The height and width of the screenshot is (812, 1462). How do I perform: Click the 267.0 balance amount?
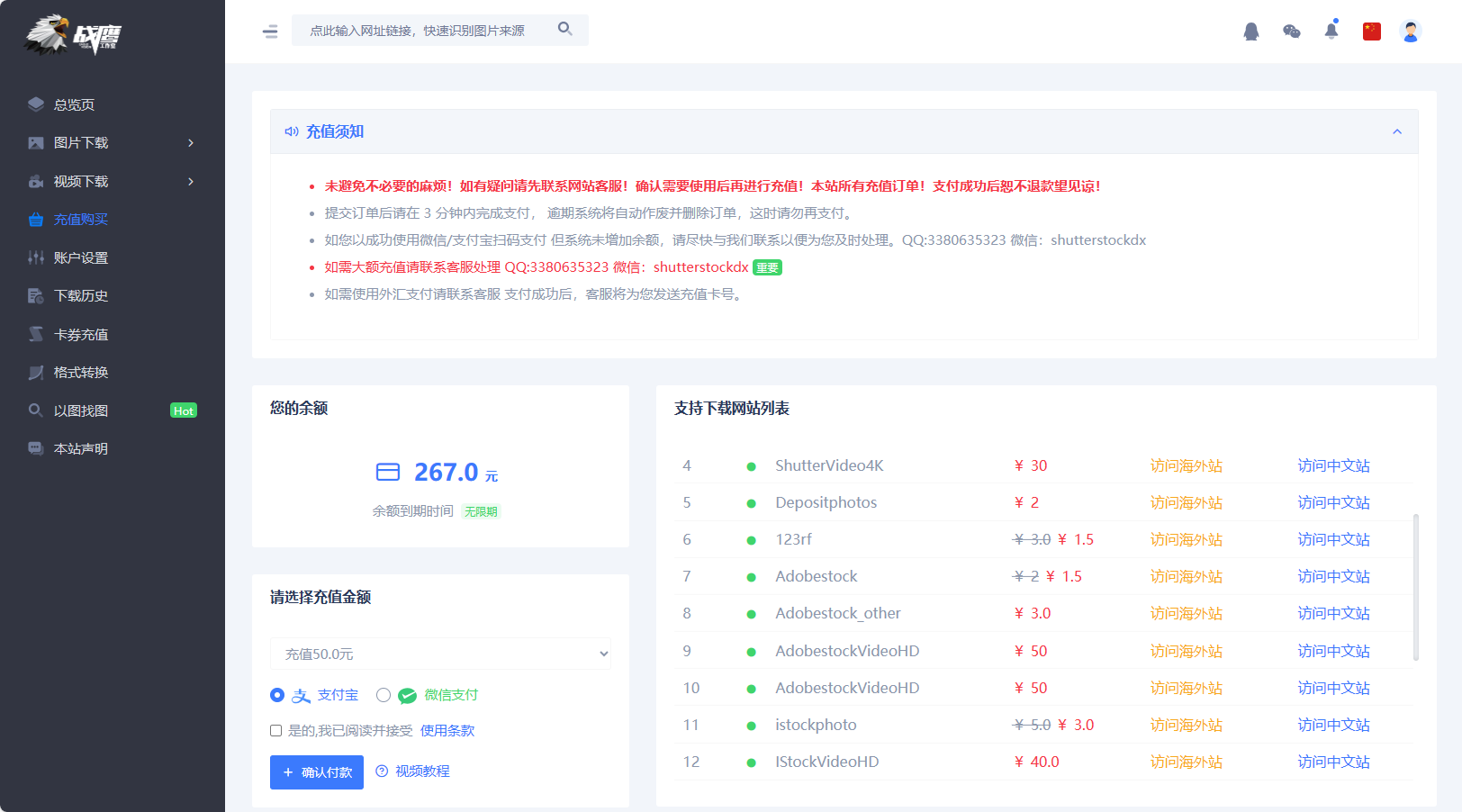446,472
